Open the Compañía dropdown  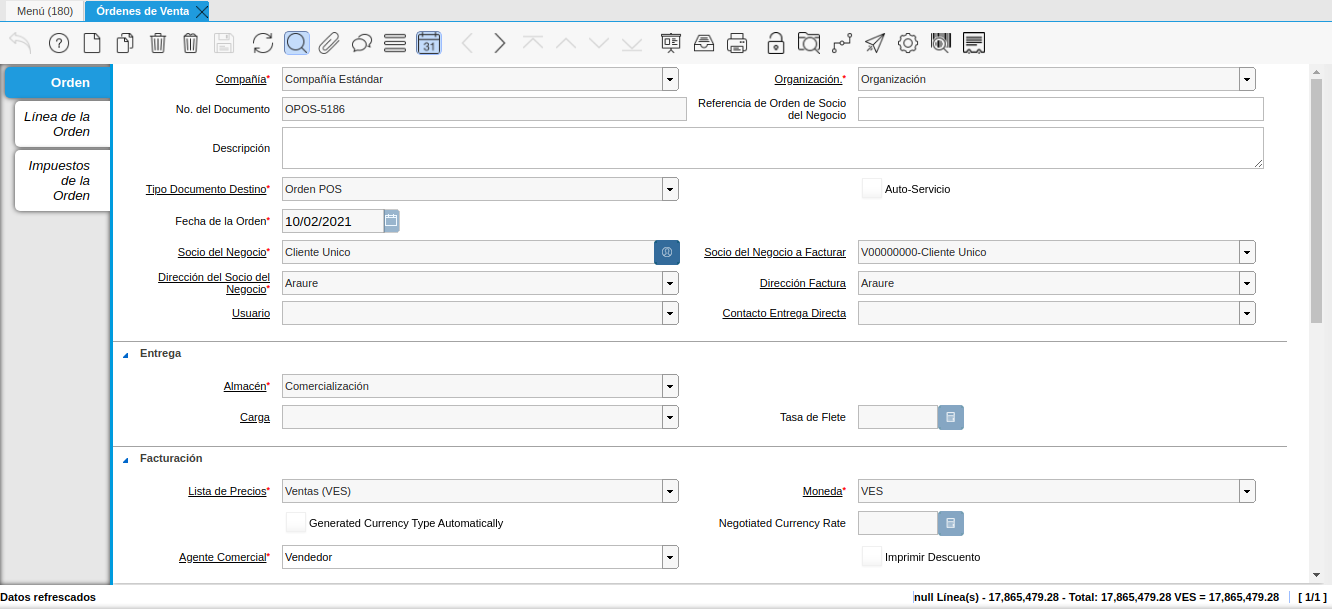670,79
